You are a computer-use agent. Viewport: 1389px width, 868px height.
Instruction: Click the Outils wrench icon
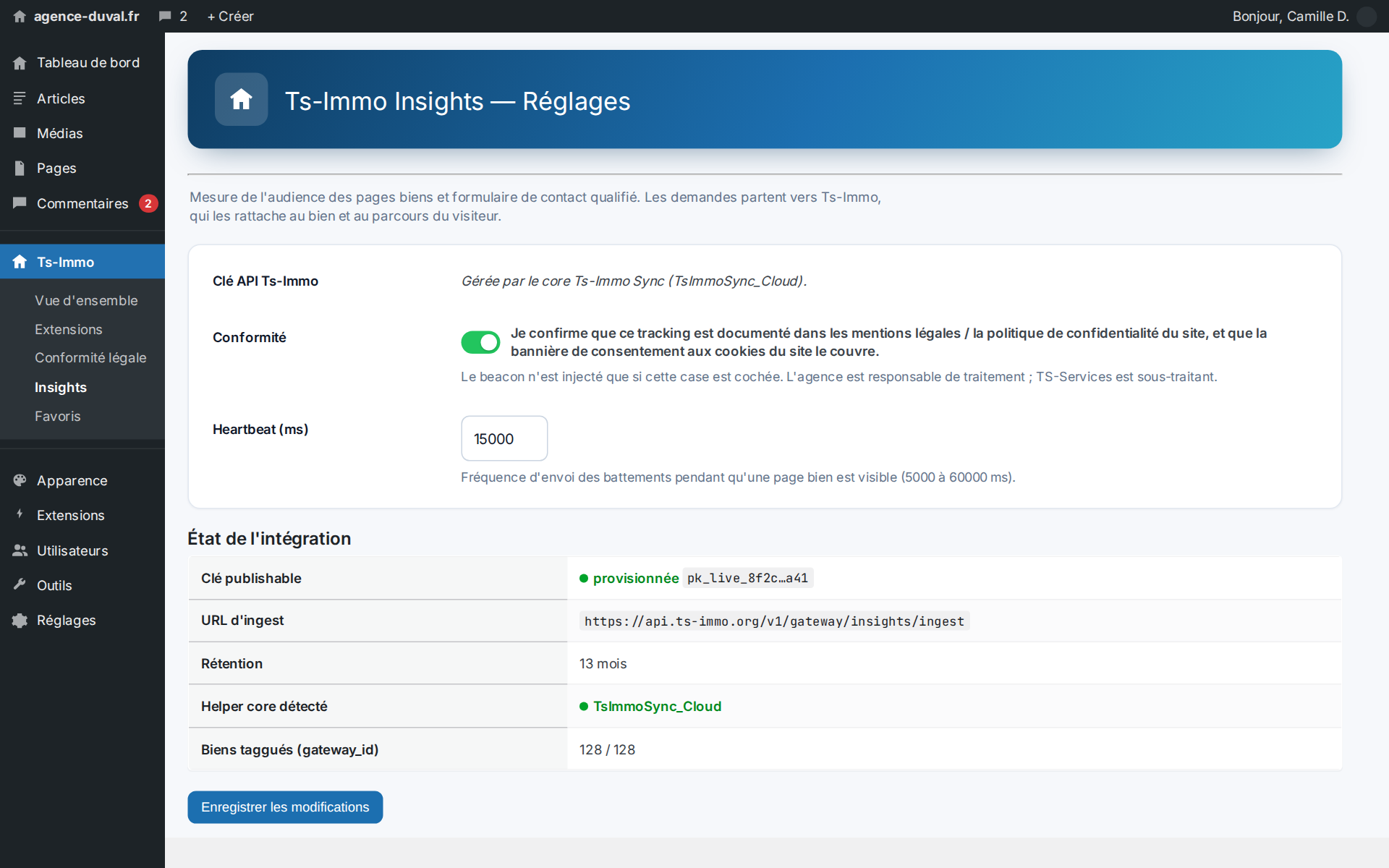pos(20,585)
